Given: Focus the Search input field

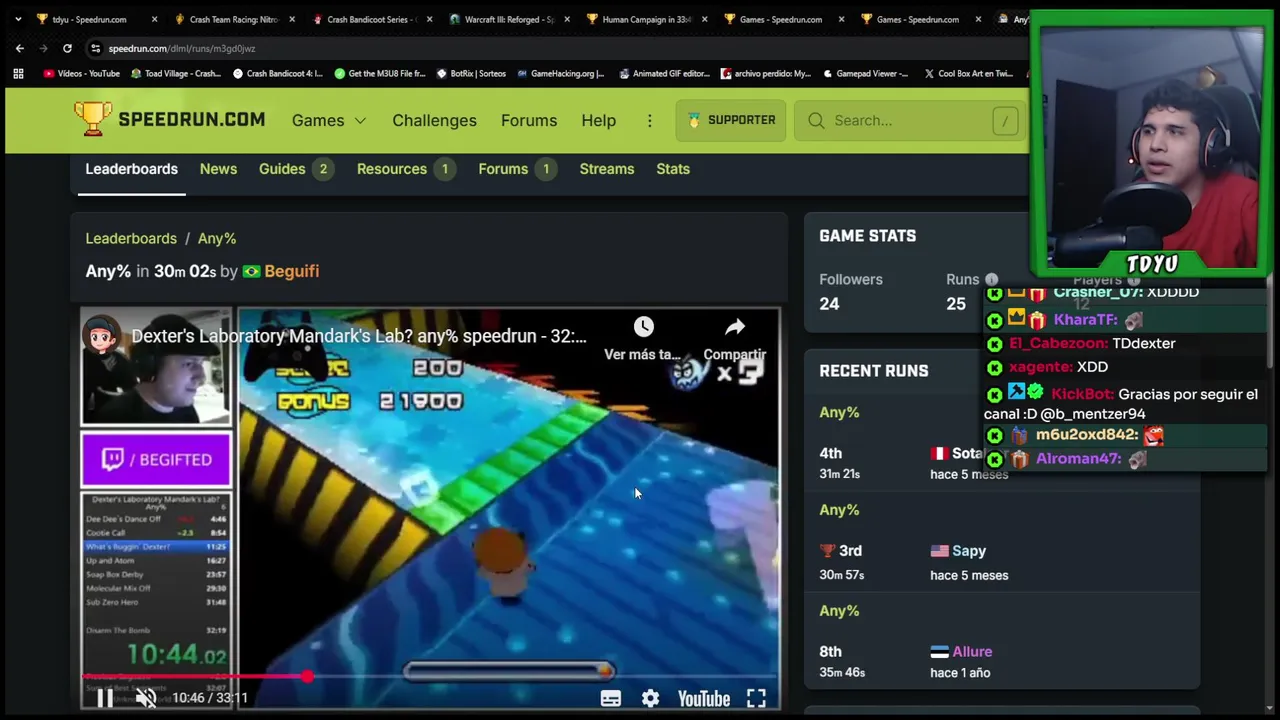Looking at the screenshot, I should (908, 120).
